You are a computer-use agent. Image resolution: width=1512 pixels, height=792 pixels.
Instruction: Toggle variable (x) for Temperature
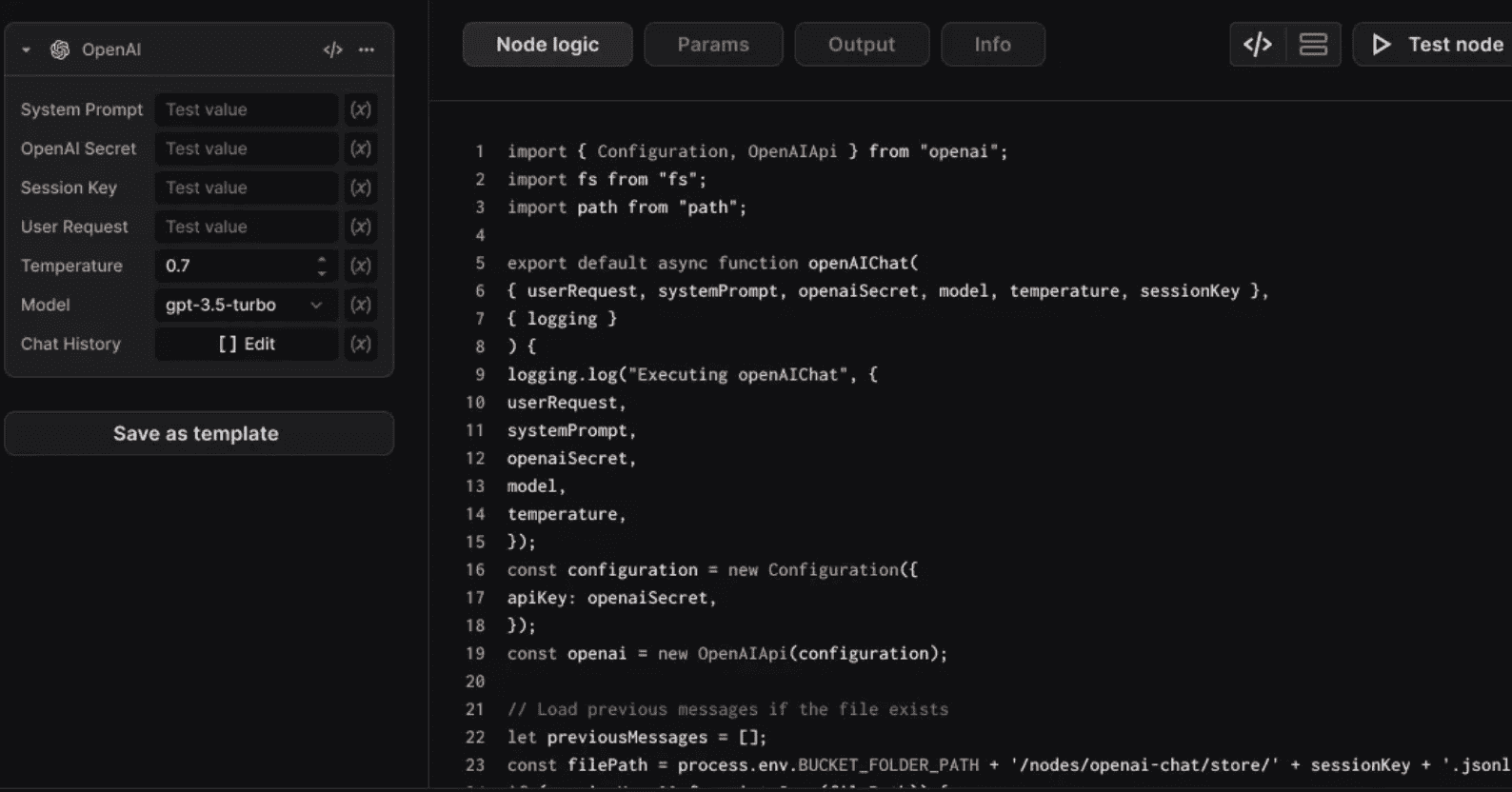click(360, 266)
